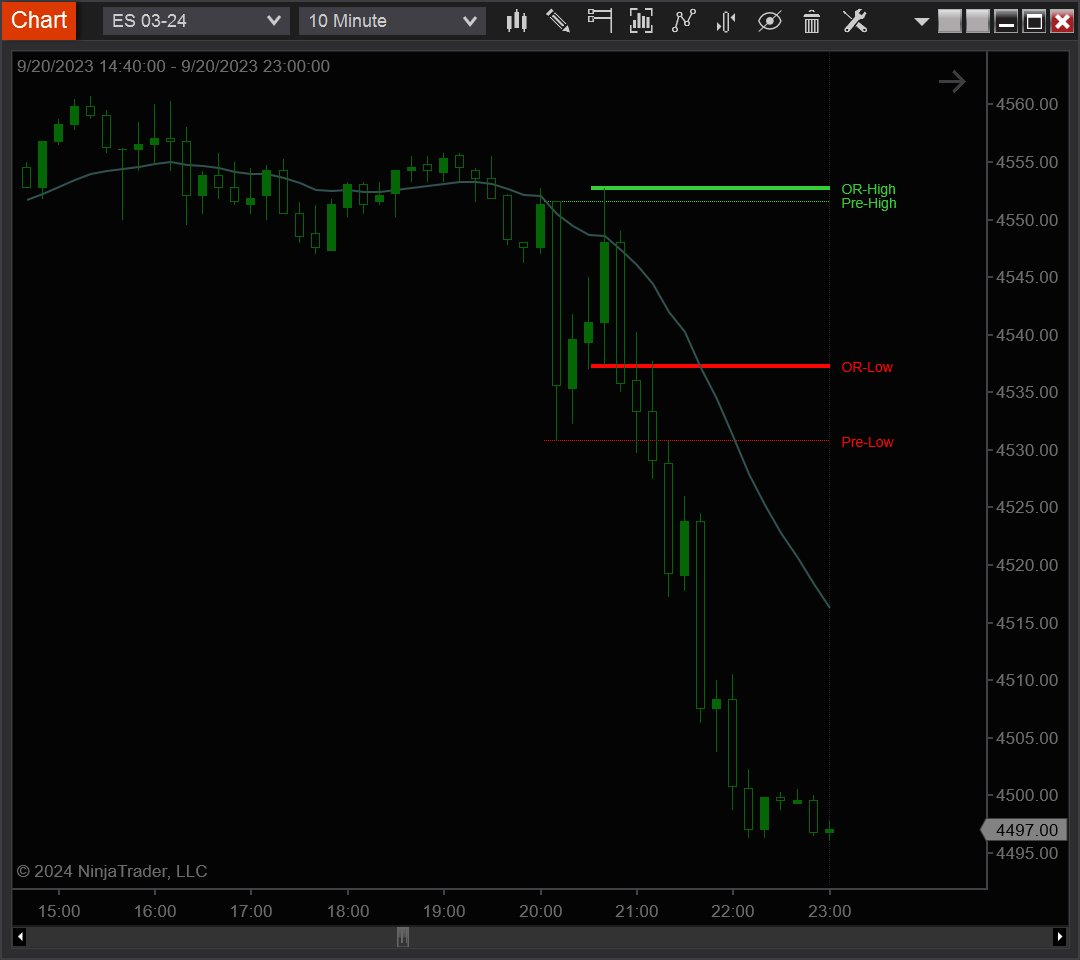Screen dimensions: 1080x960
Task: Select the orange Chart tab label
Action: [39, 20]
